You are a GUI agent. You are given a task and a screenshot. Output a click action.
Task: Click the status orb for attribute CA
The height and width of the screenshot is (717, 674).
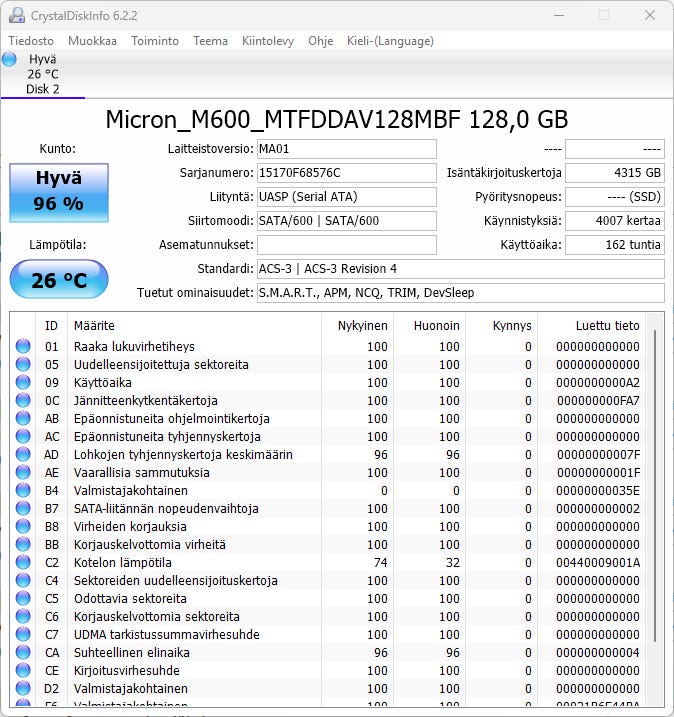pyautogui.click(x=23, y=653)
